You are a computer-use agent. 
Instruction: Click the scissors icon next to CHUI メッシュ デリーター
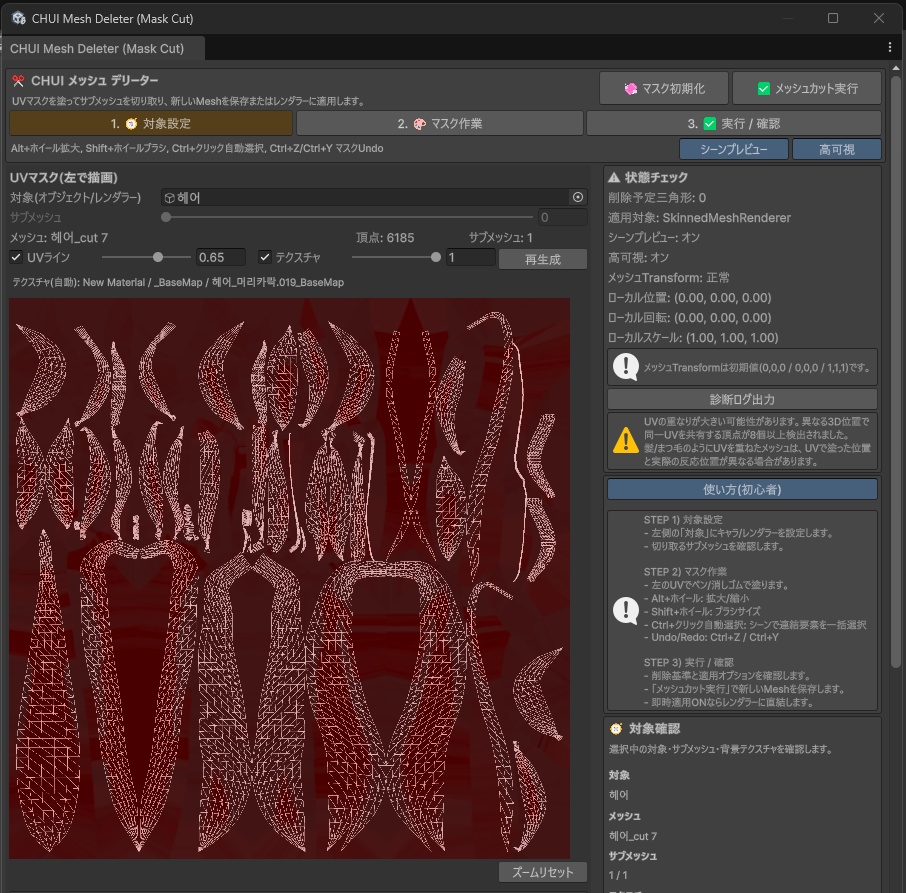[x=18, y=81]
